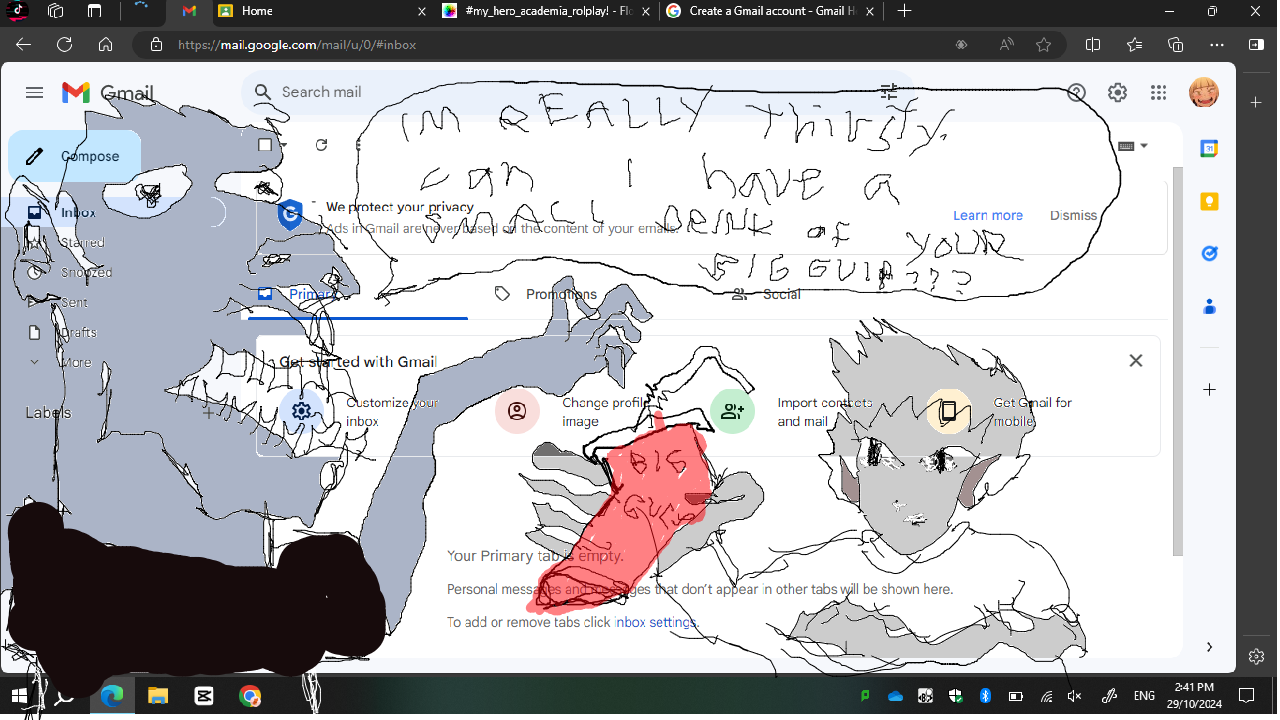Switch to the Social tab
Viewport: 1280px width, 720px height.
[x=781, y=294]
